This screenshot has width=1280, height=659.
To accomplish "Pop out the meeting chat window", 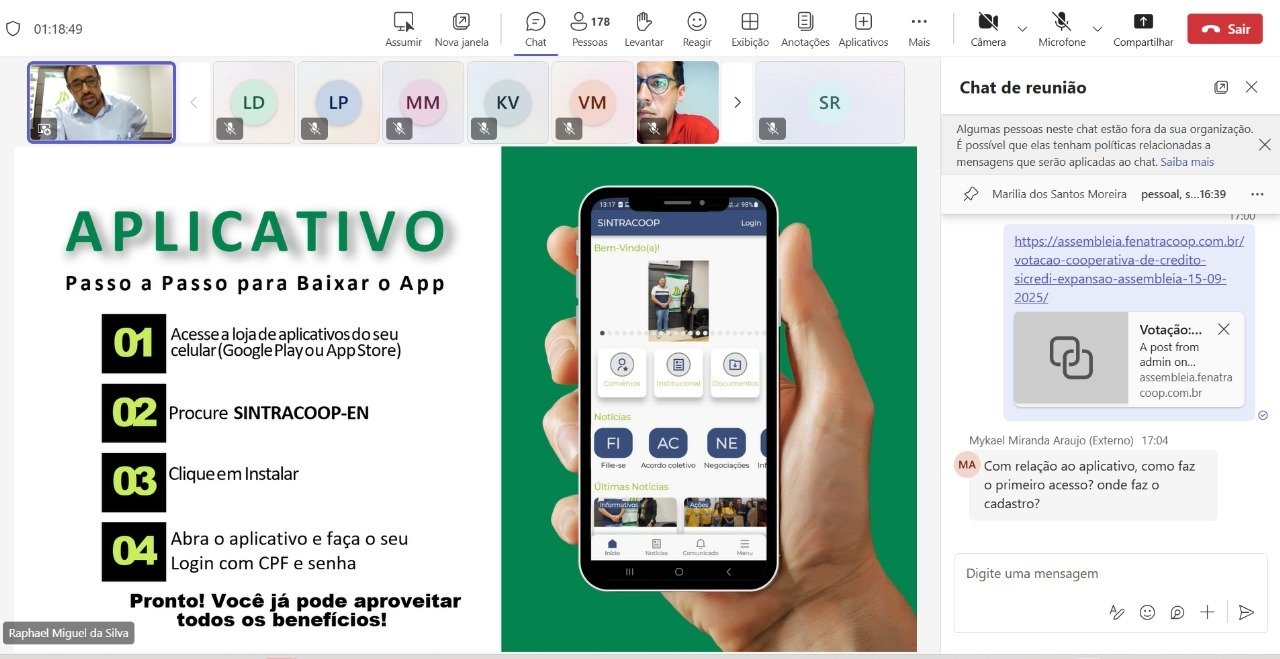I will point(1221,88).
